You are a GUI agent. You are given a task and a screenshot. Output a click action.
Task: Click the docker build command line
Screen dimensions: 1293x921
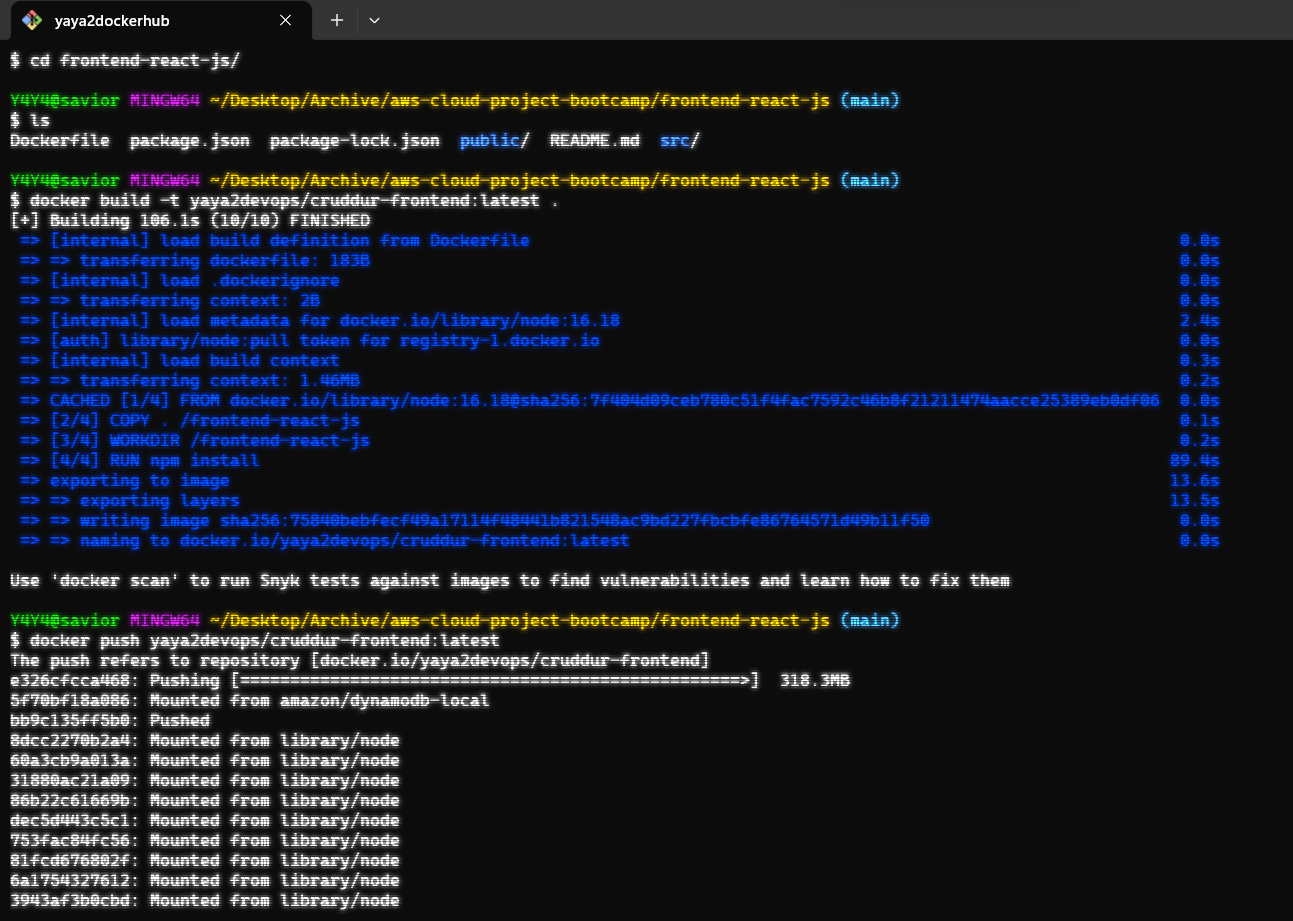click(x=285, y=200)
